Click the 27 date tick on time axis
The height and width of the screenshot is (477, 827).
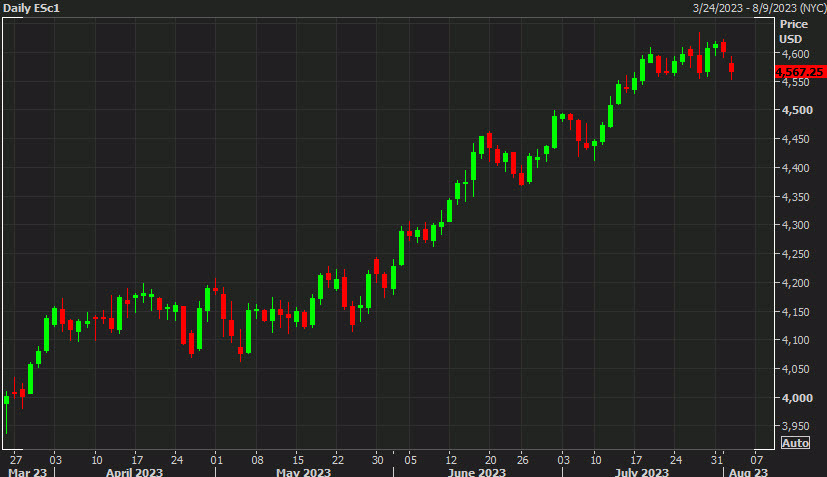[x=16, y=460]
